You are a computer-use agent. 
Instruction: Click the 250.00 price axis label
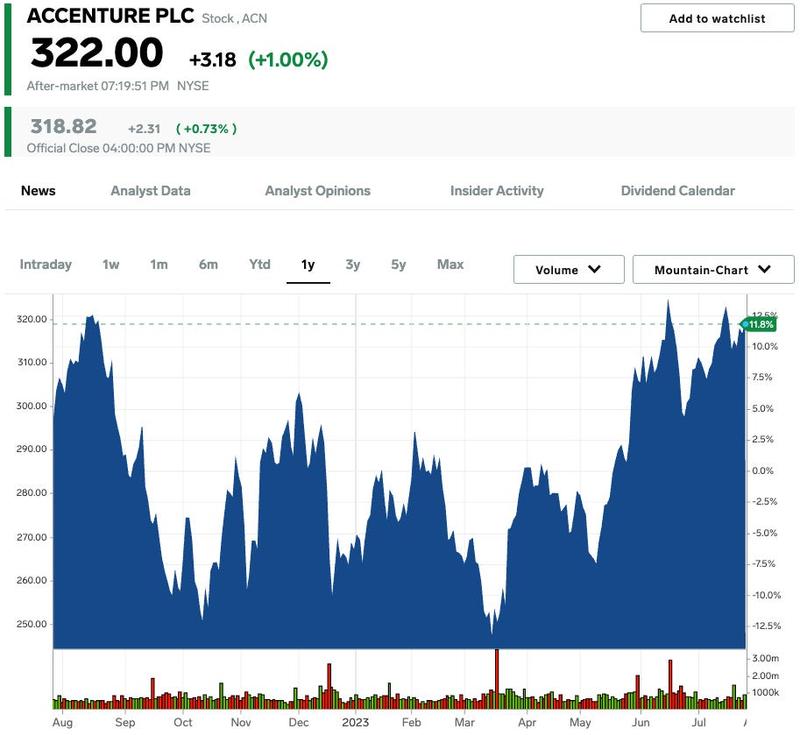click(x=32, y=624)
